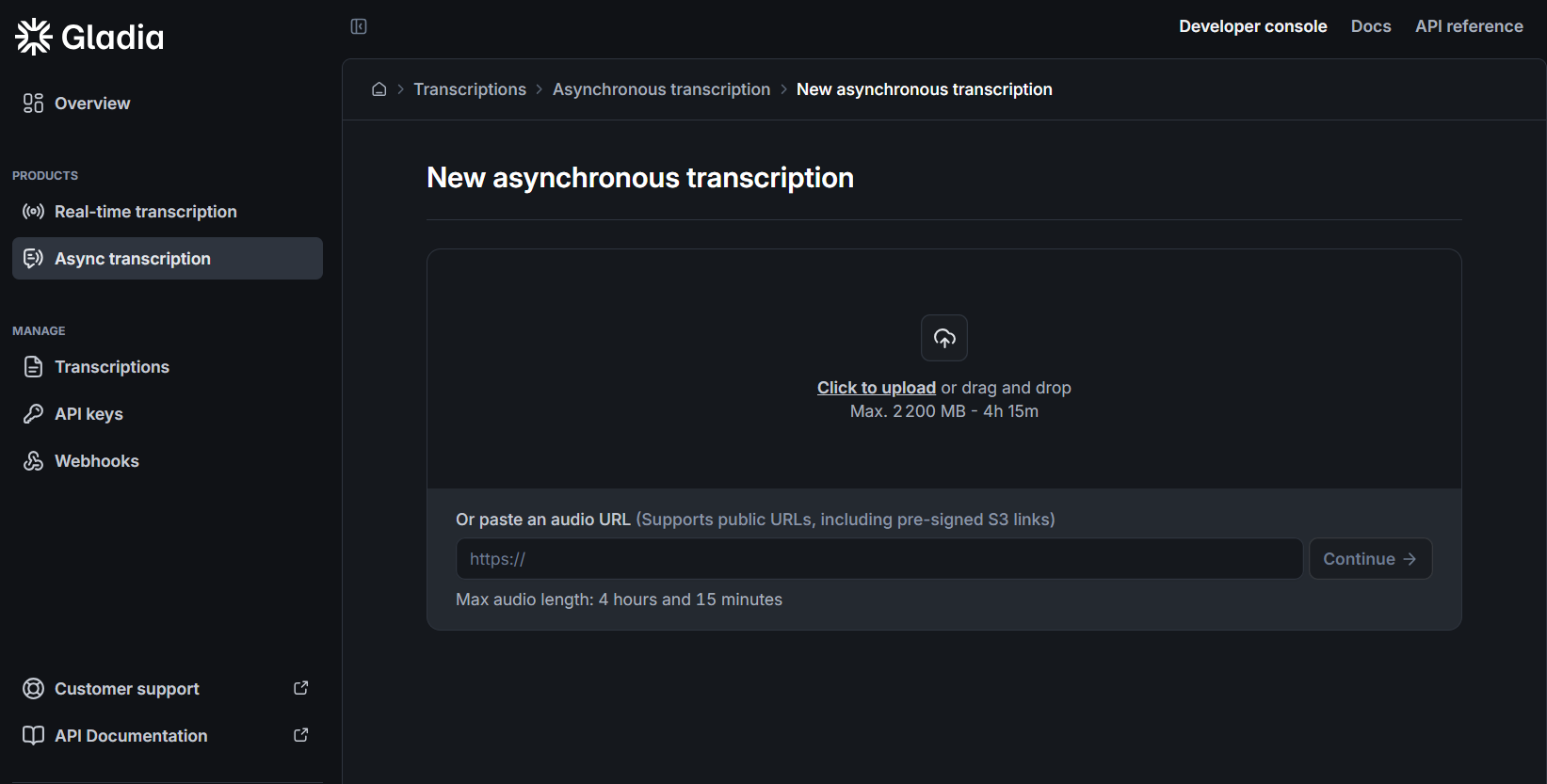The image size is (1547, 784).
Task: Click the API keys key icon
Action: point(33,414)
